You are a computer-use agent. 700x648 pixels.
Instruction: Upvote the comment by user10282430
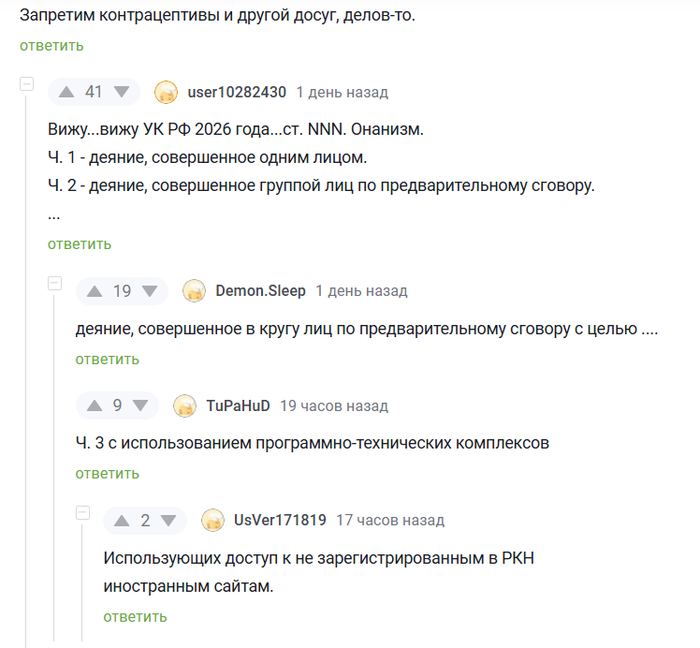[x=67, y=92]
